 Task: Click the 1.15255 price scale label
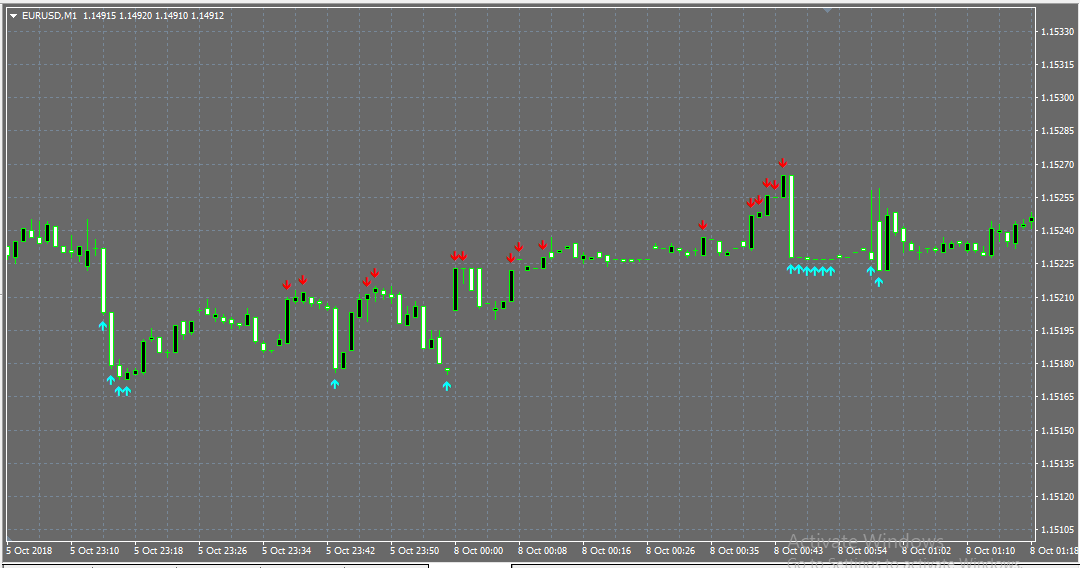pos(1056,198)
